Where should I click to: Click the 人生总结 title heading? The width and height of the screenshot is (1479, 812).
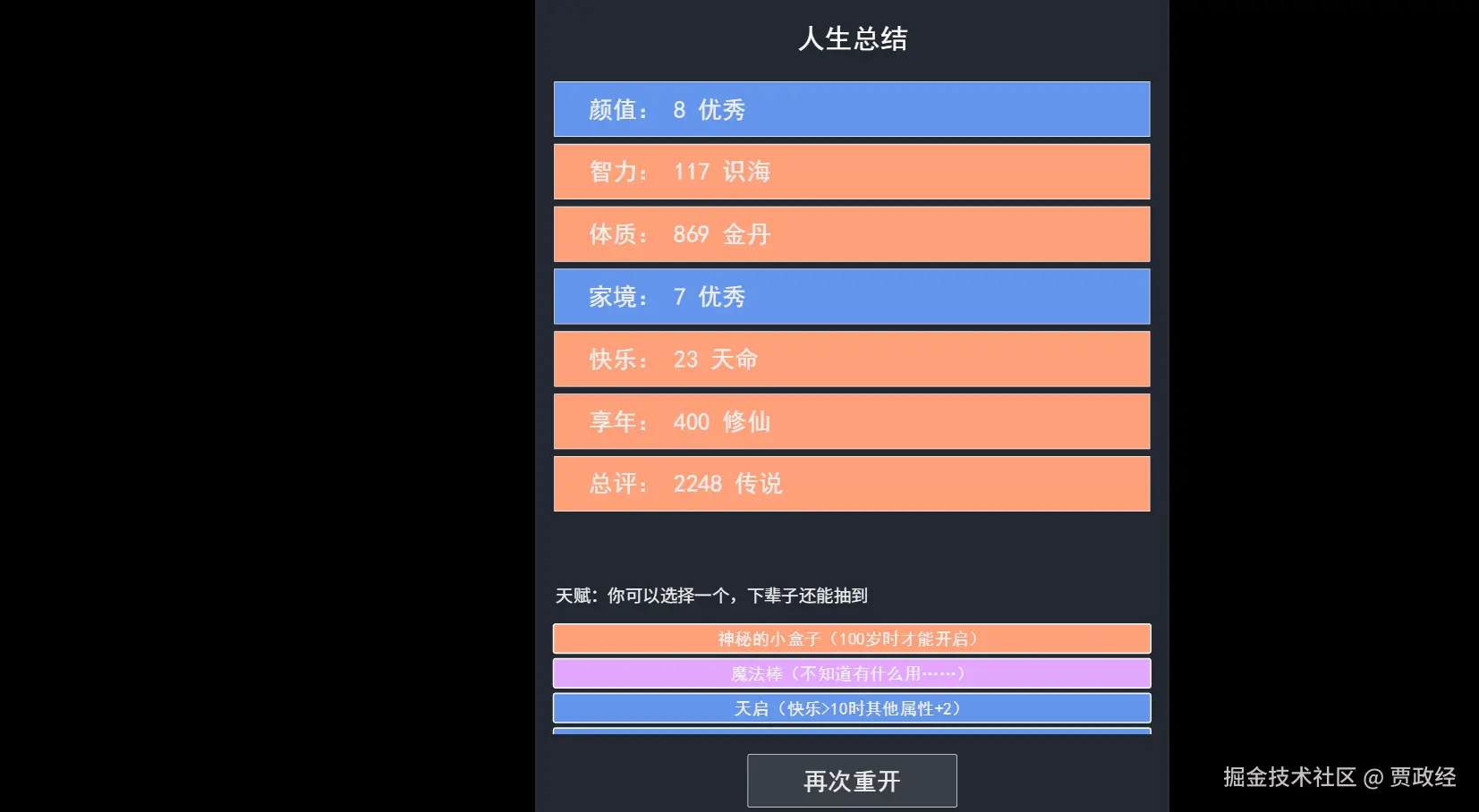pyautogui.click(x=852, y=38)
